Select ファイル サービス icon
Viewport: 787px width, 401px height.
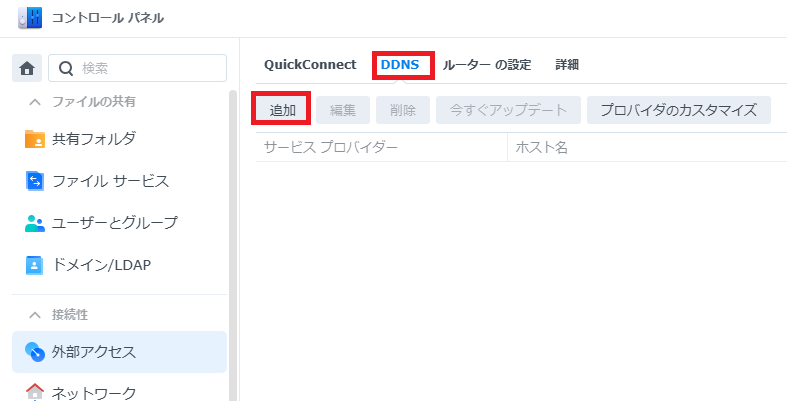tap(35, 181)
